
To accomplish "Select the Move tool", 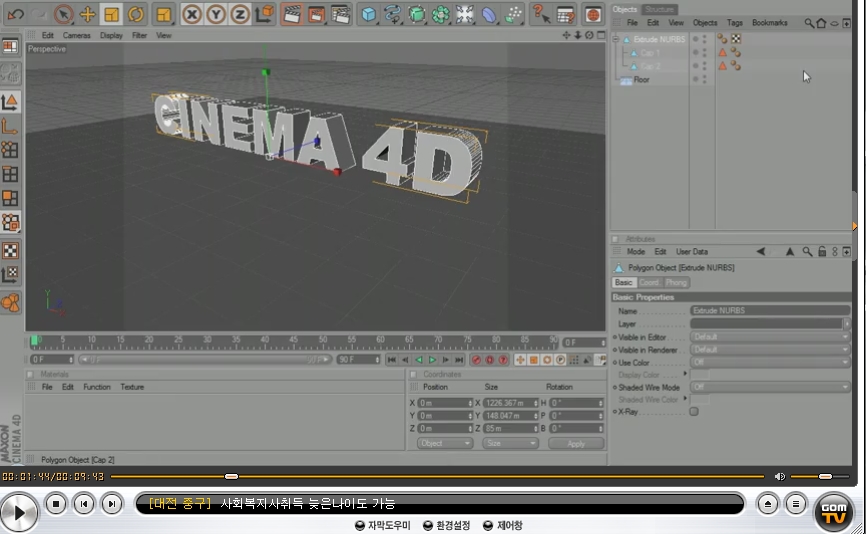I will [87, 14].
